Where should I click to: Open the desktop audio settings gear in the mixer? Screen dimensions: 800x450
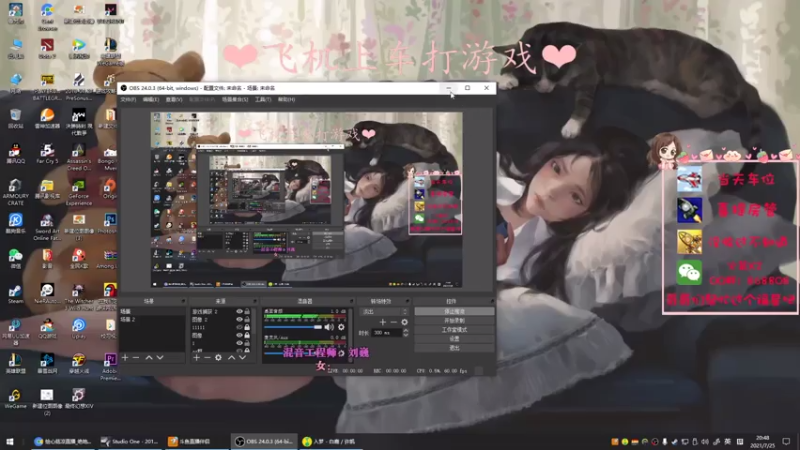click(341, 327)
